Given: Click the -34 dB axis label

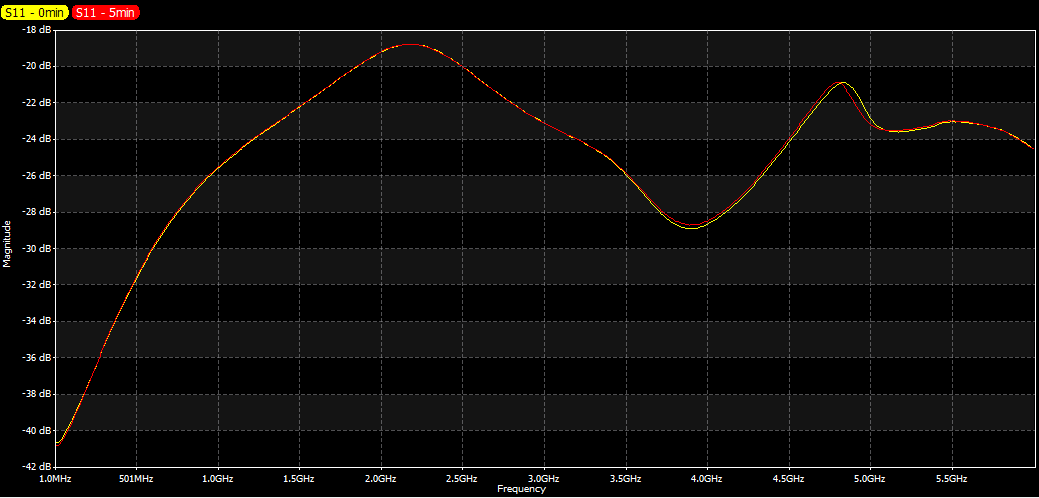Looking at the screenshot, I should [x=36, y=321].
